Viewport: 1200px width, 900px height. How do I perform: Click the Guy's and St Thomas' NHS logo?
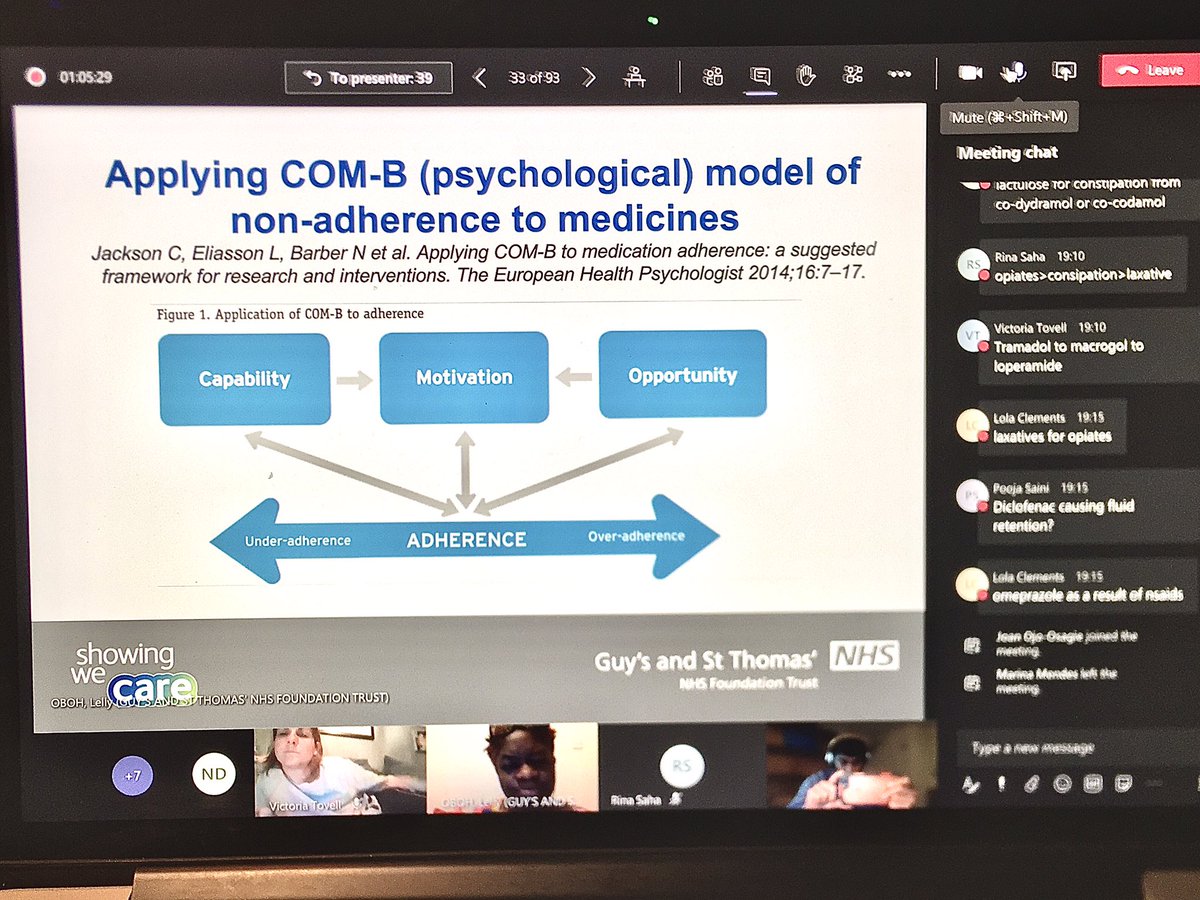(746, 666)
